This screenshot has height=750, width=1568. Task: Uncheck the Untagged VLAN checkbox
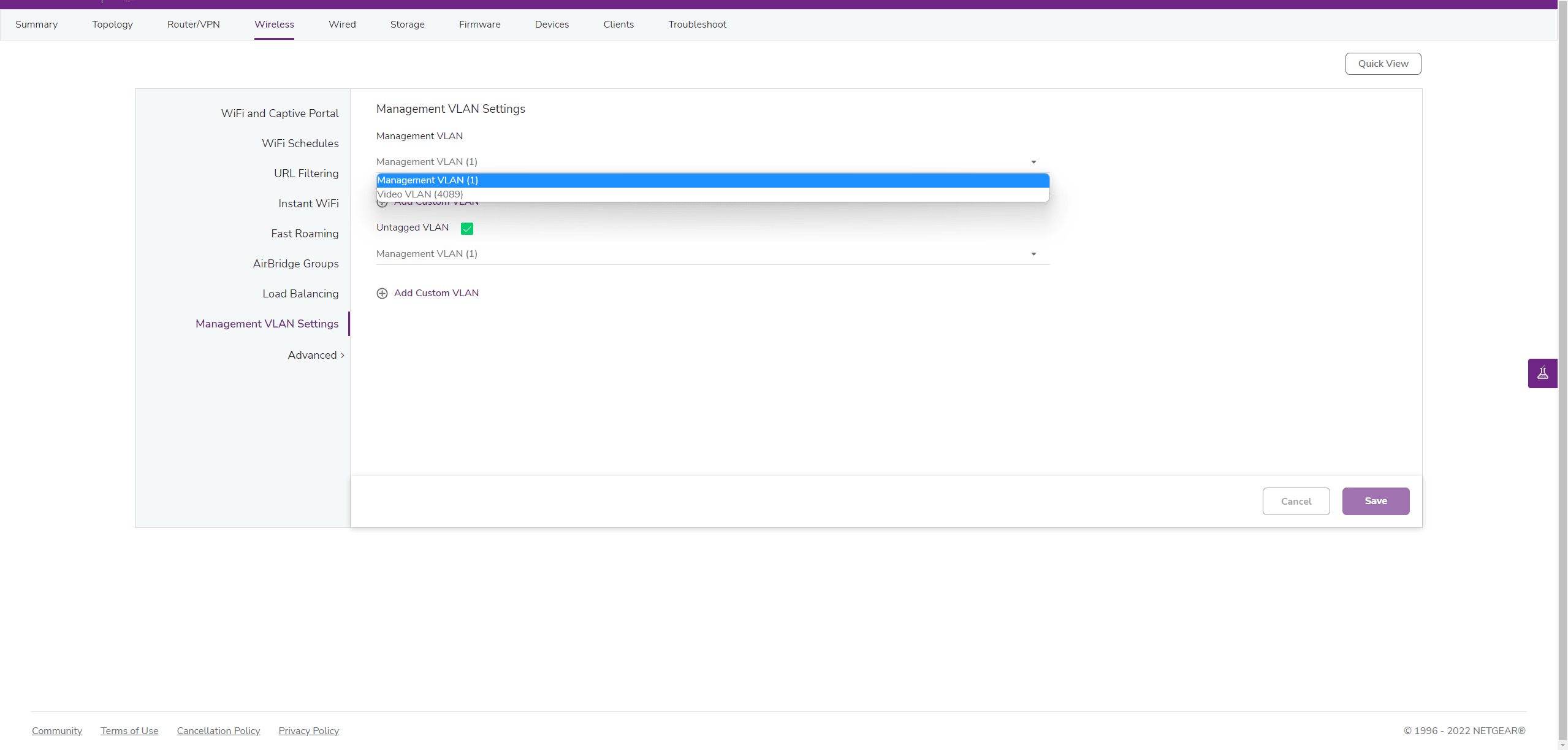click(x=467, y=229)
